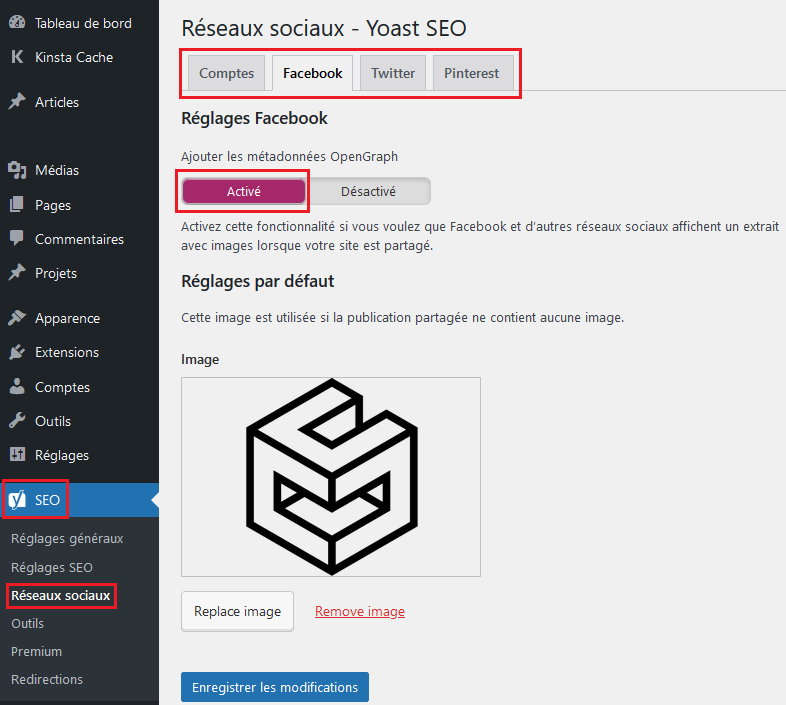Click the Projets pin icon
Screen dimensions: 786x705
[17, 272]
